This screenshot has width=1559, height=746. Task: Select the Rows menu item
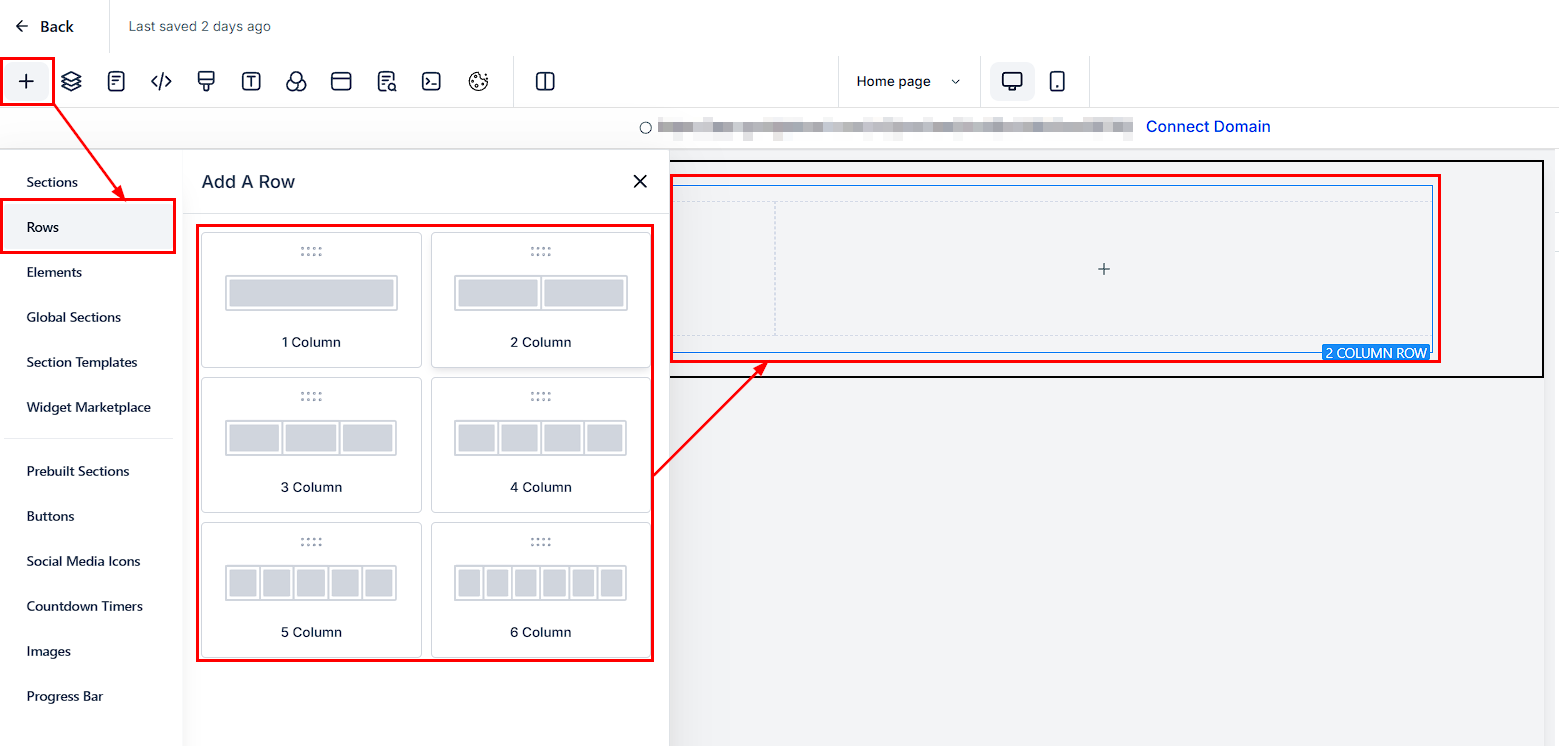click(x=88, y=227)
